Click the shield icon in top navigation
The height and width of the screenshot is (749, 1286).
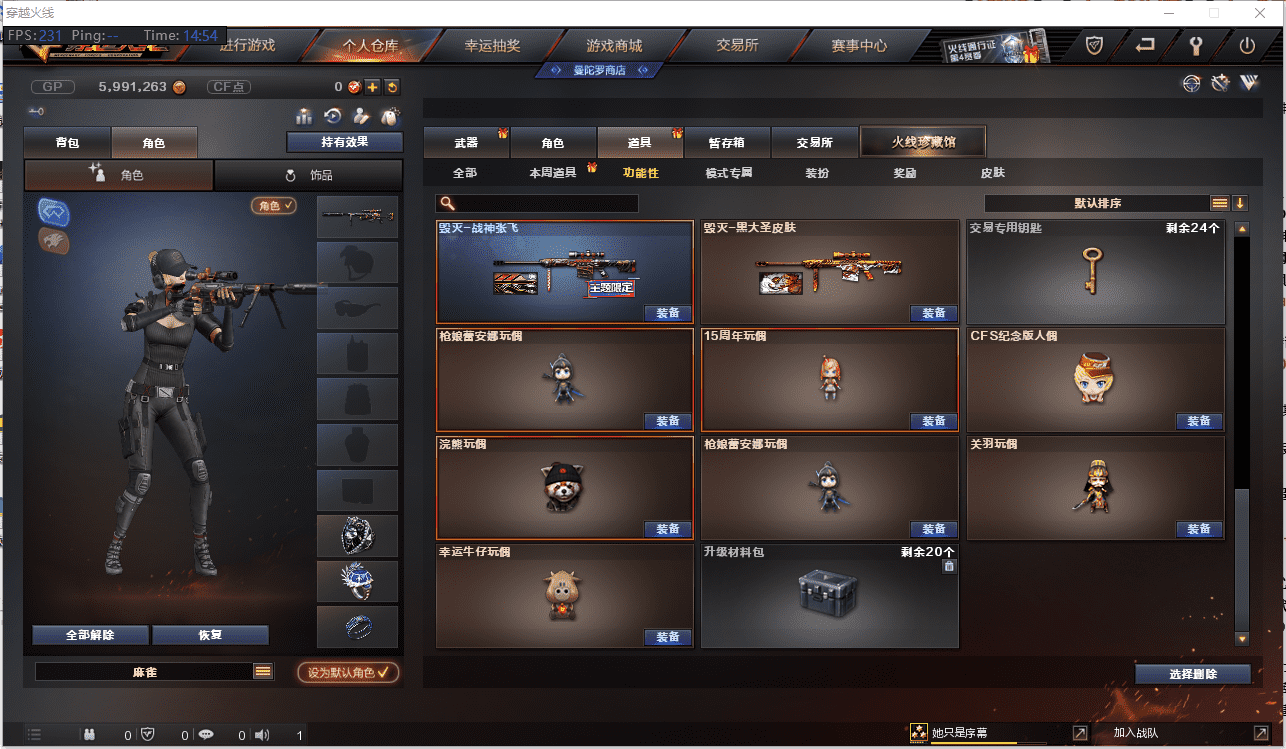click(1095, 45)
